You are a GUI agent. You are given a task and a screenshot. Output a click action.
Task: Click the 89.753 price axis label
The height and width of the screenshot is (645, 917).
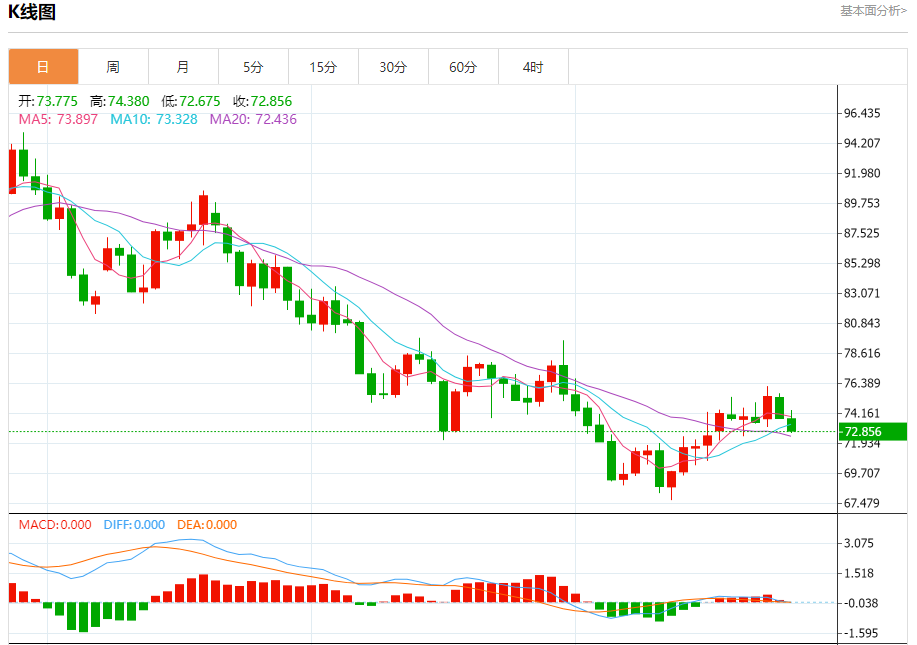click(862, 203)
